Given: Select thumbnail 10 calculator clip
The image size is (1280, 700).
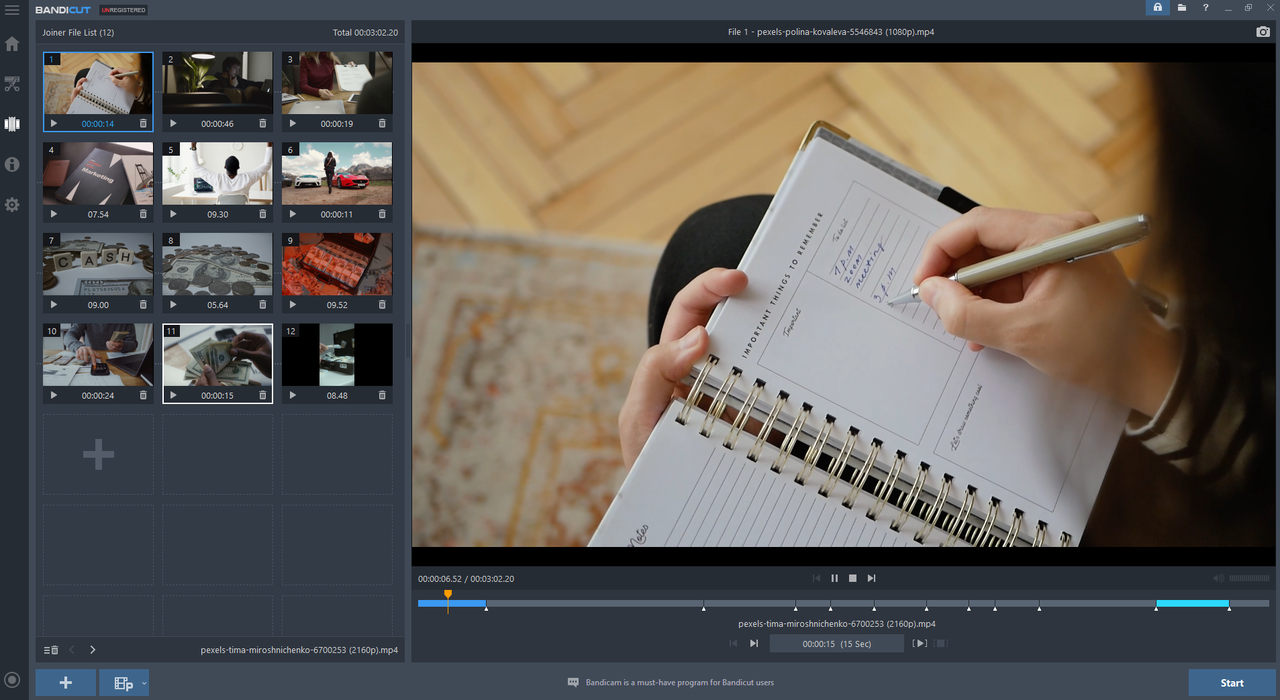Looking at the screenshot, I should 98,354.
